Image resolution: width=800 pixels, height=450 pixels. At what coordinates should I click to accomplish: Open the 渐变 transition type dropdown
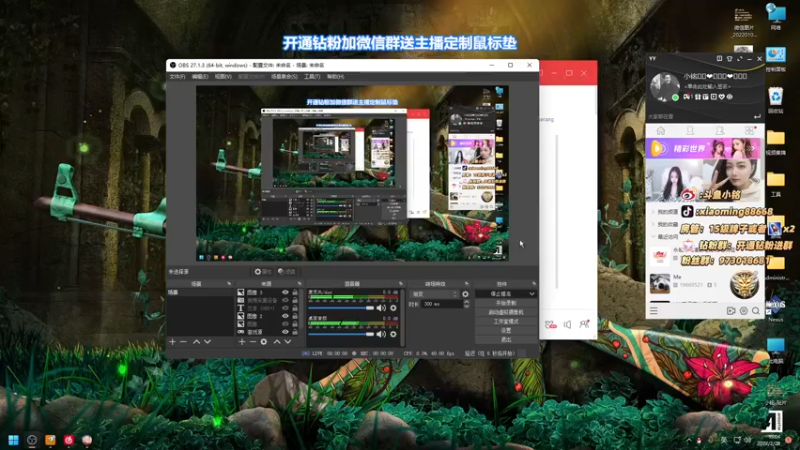[x=434, y=294]
